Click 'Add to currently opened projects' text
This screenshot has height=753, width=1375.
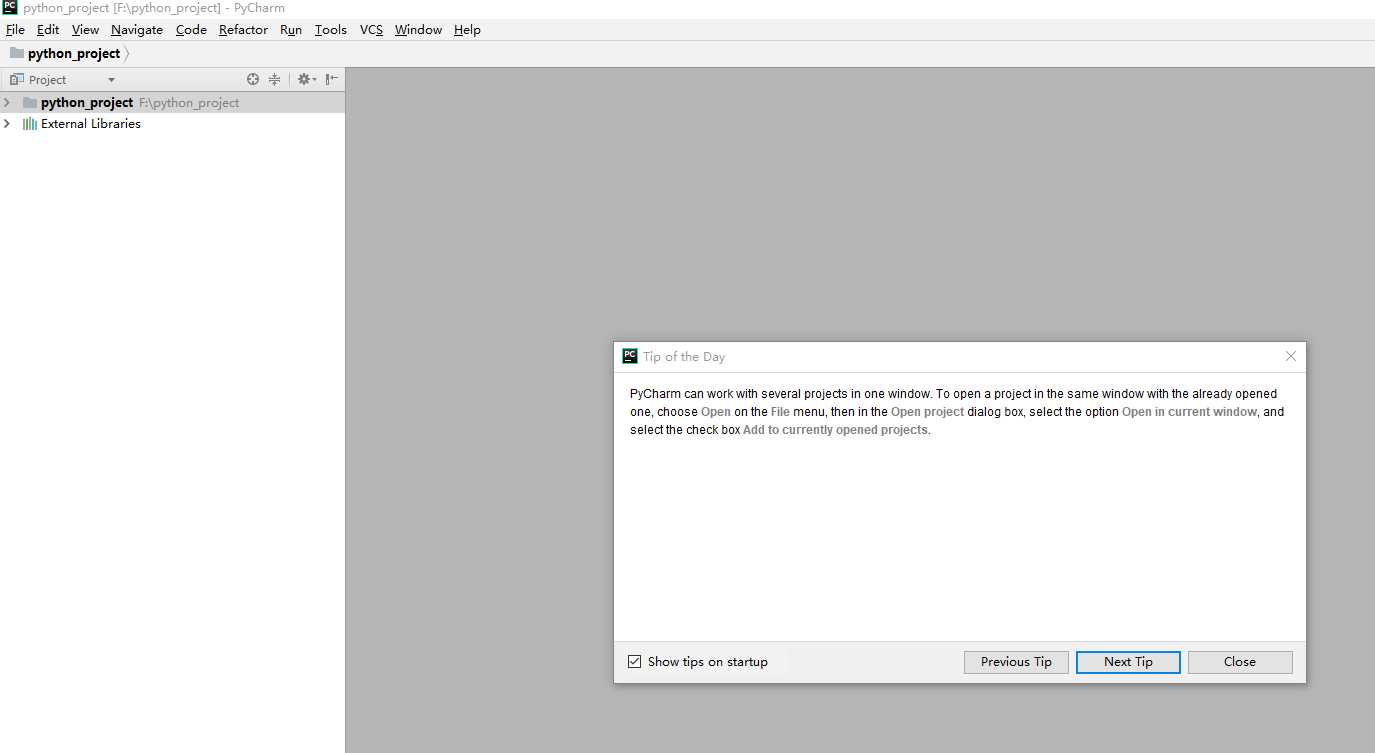(x=836, y=430)
